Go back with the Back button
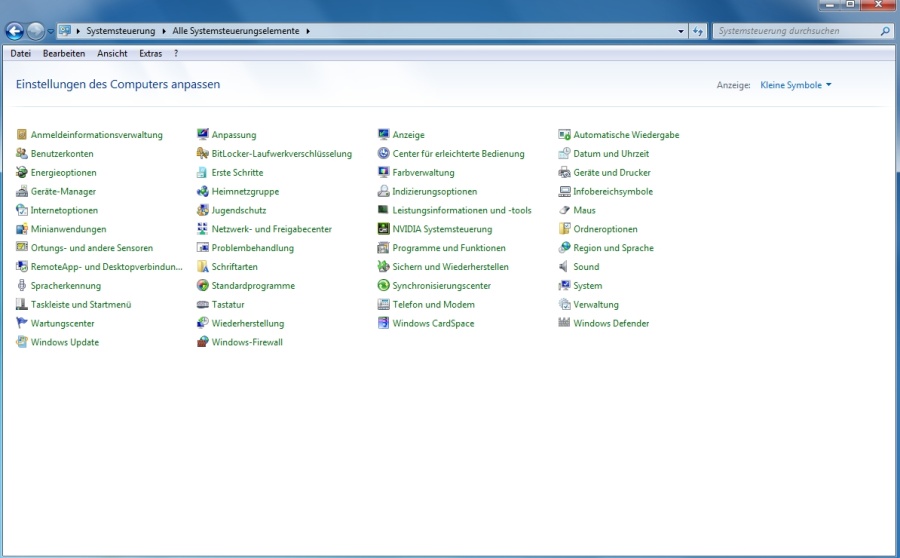 (x=14, y=32)
